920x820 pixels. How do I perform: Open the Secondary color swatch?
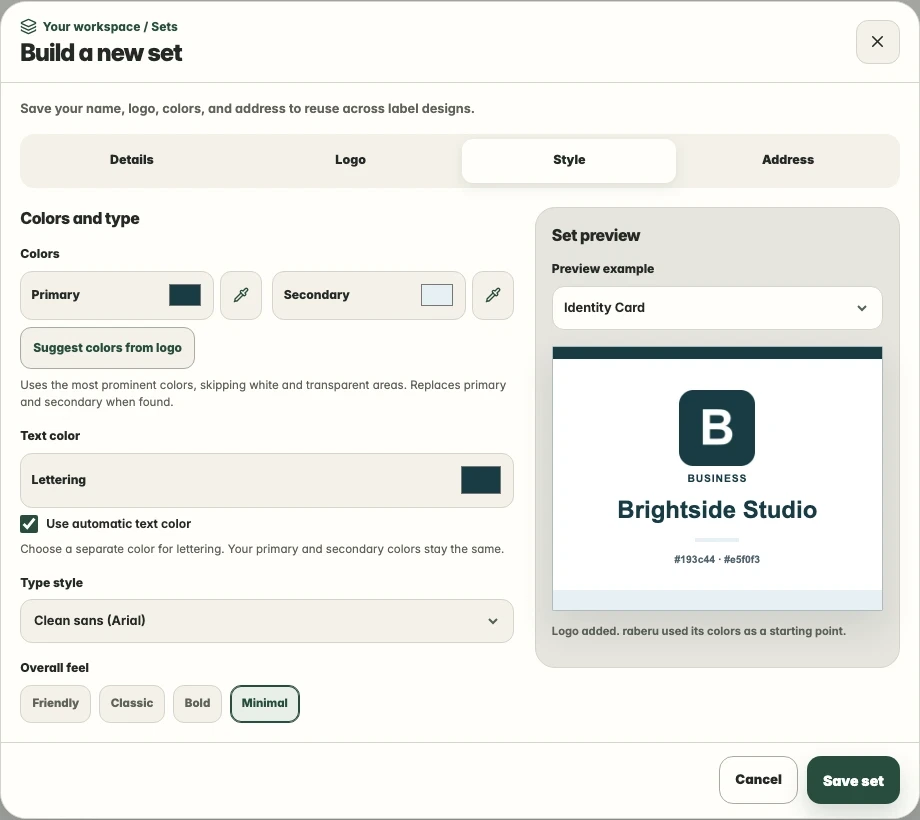click(x=437, y=295)
